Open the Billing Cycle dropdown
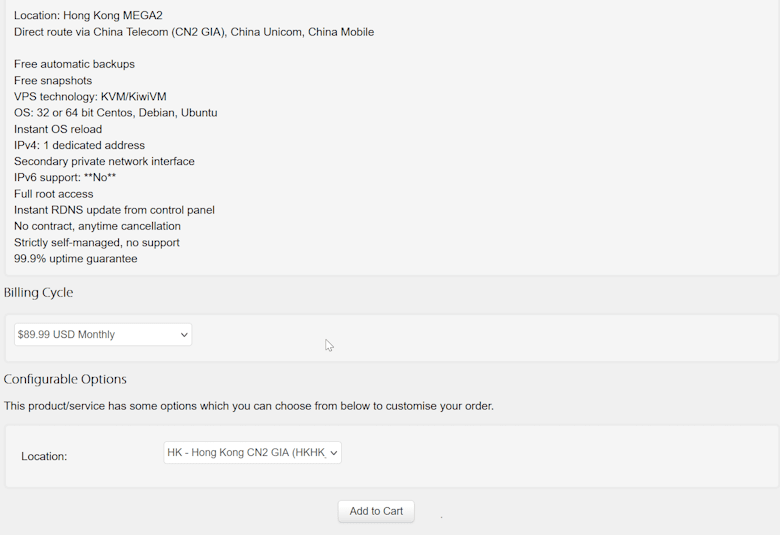This screenshot has height=535, width=780. tap(103, 334)
